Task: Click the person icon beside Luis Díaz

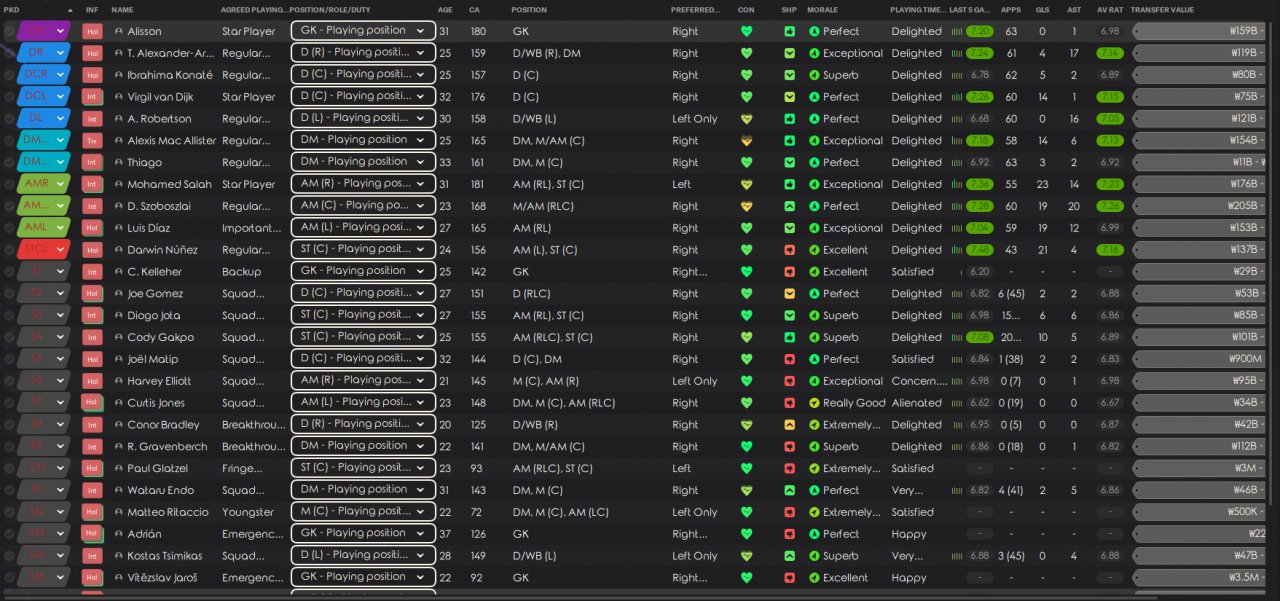Action: click(x=120, y=228)
